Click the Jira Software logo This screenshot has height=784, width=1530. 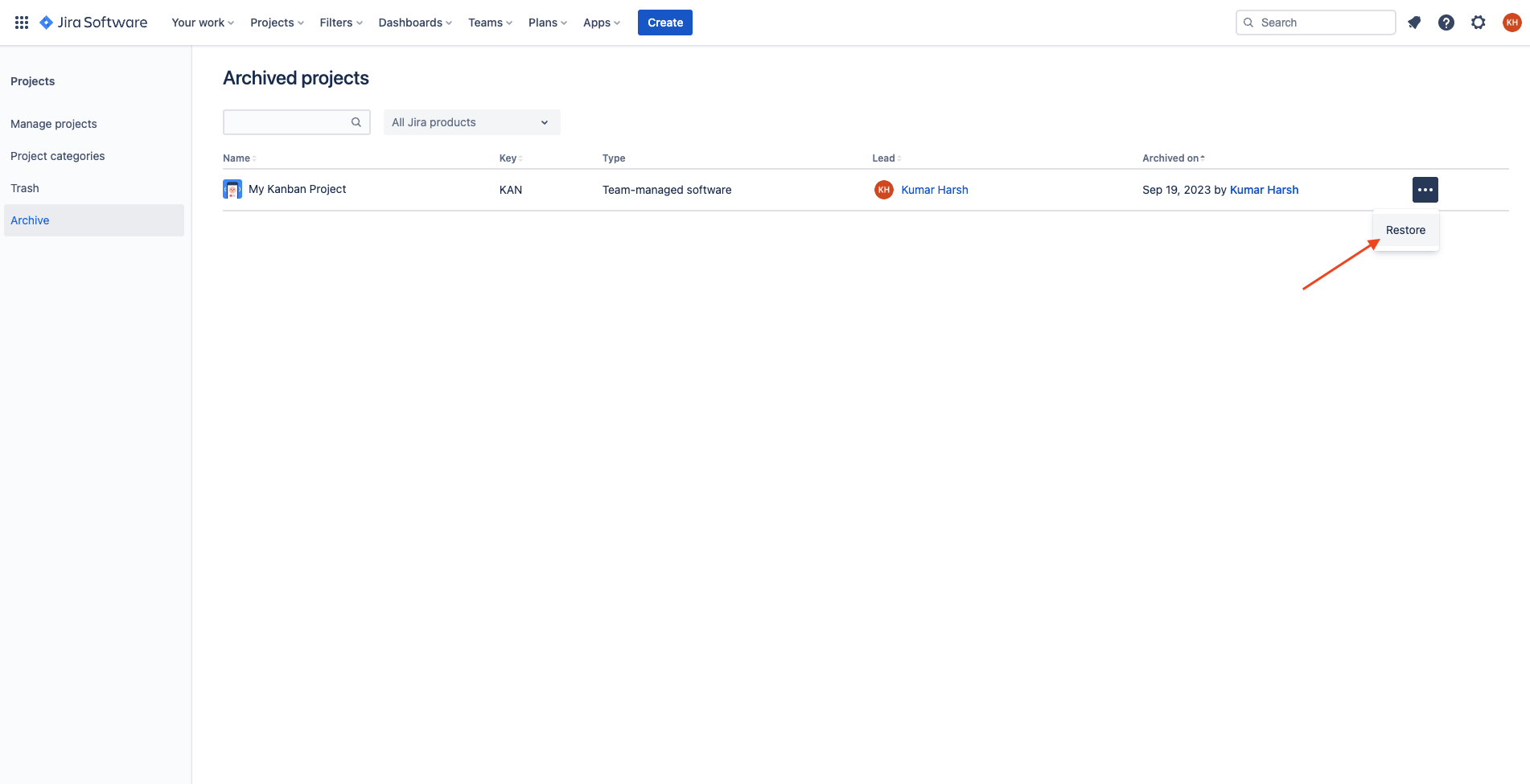(x=93, y=22)
